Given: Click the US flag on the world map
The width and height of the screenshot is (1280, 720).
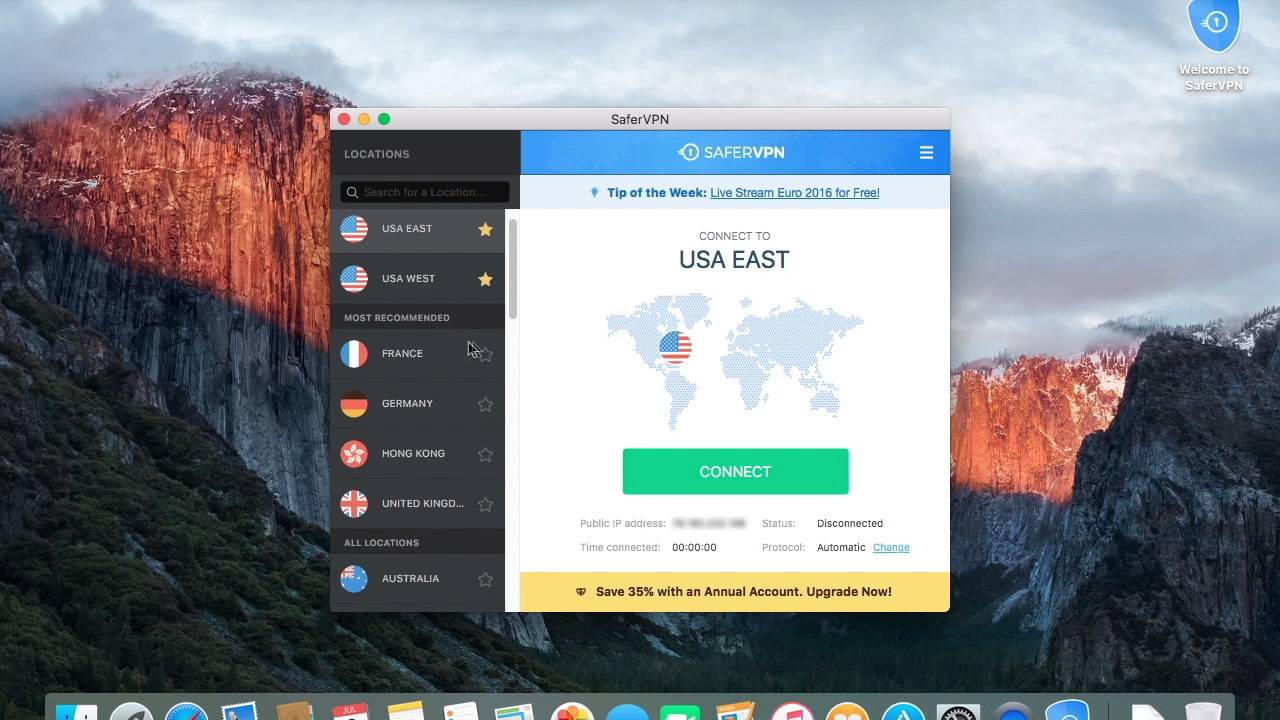Looking at the screenshot, I should tap(675, 348).
